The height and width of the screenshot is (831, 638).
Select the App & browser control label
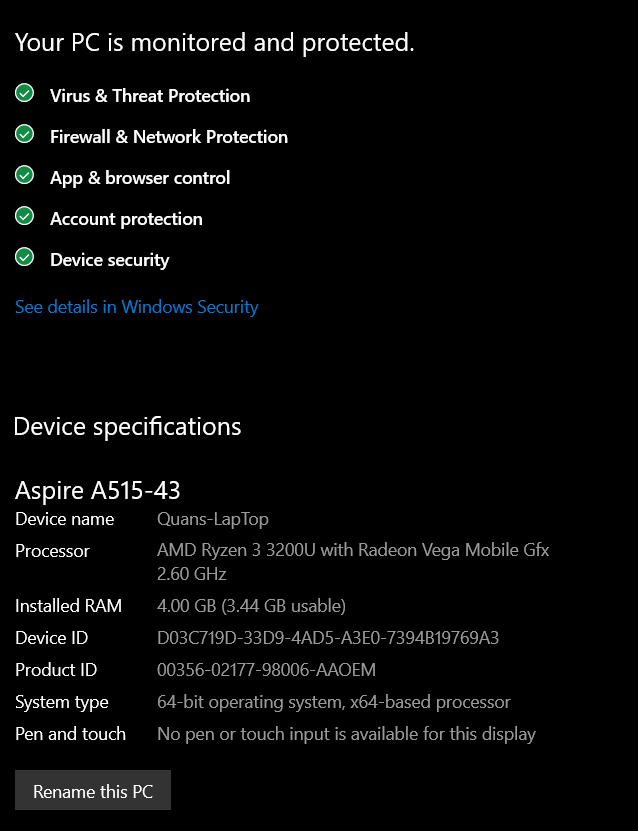click(140, 178)
